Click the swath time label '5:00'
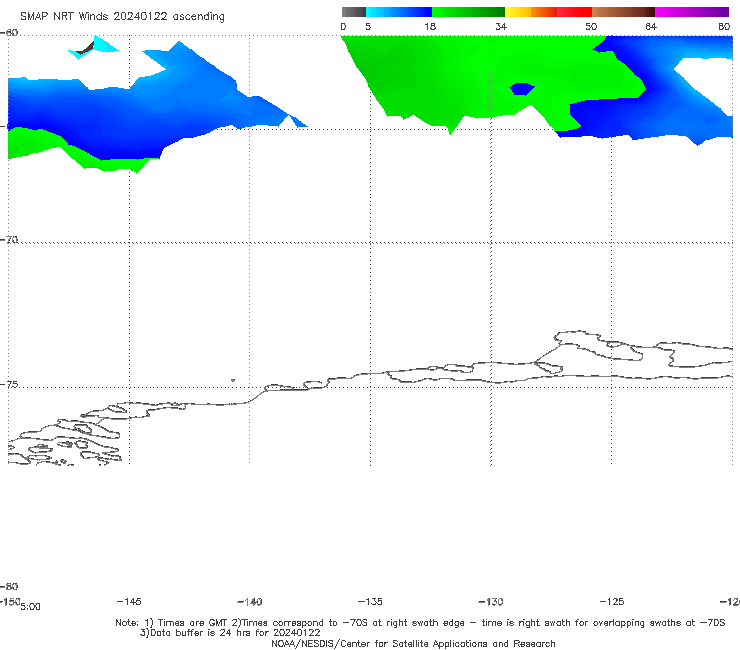The width and height of the screenshot is (740, 650). [x=30, y=607]
